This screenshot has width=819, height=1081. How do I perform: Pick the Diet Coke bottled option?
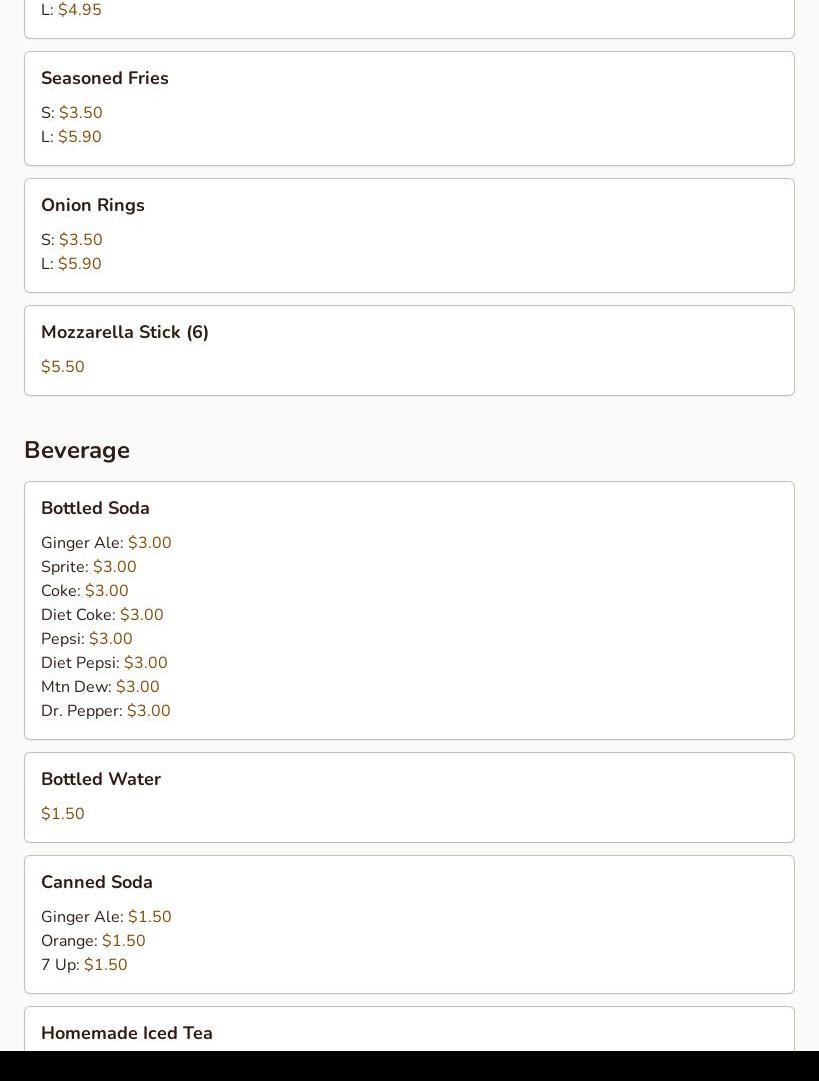[x=102, y=615]
